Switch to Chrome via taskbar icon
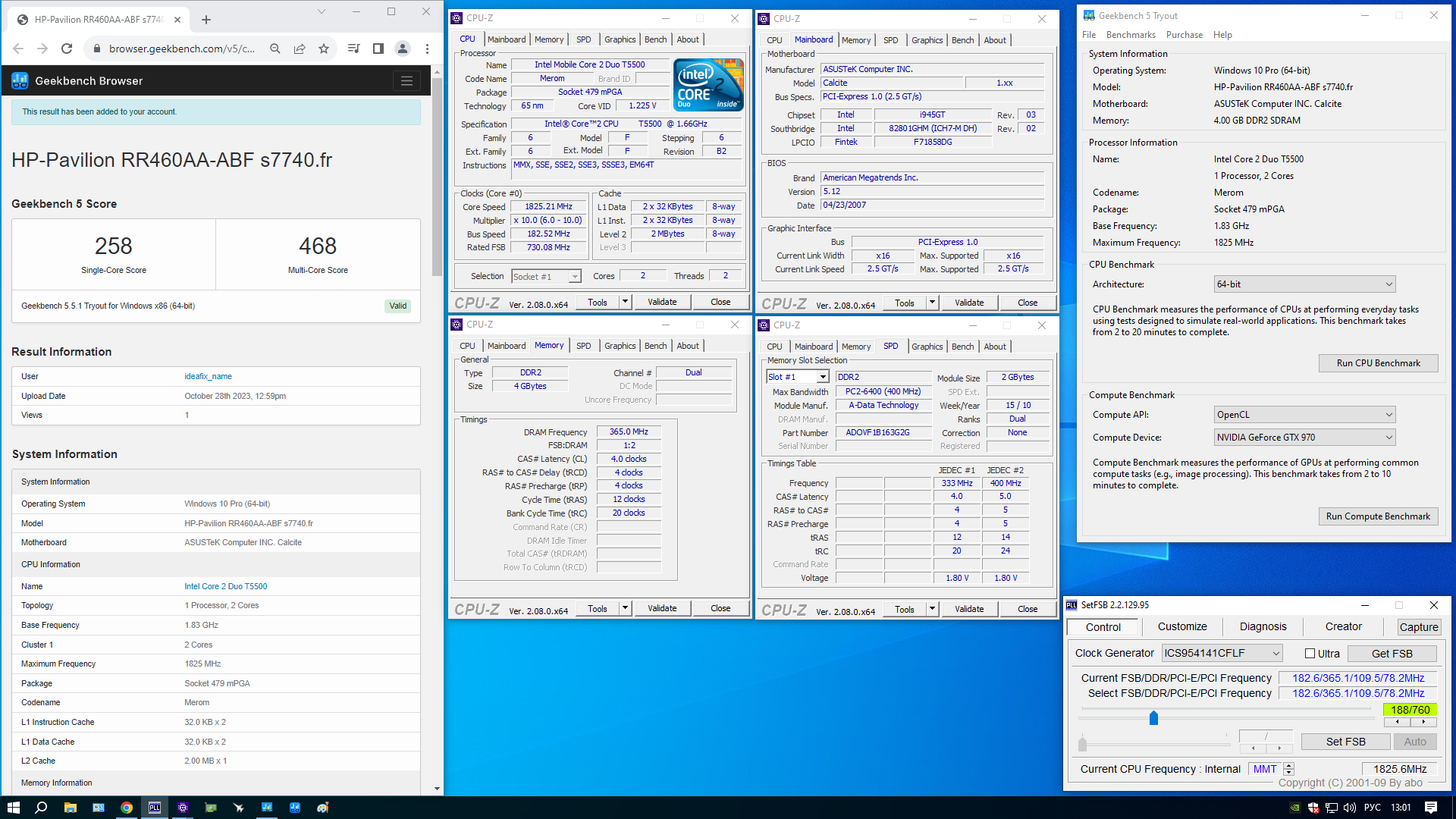The width and height of the screenshot is (1456, 819). pos(127,808)
